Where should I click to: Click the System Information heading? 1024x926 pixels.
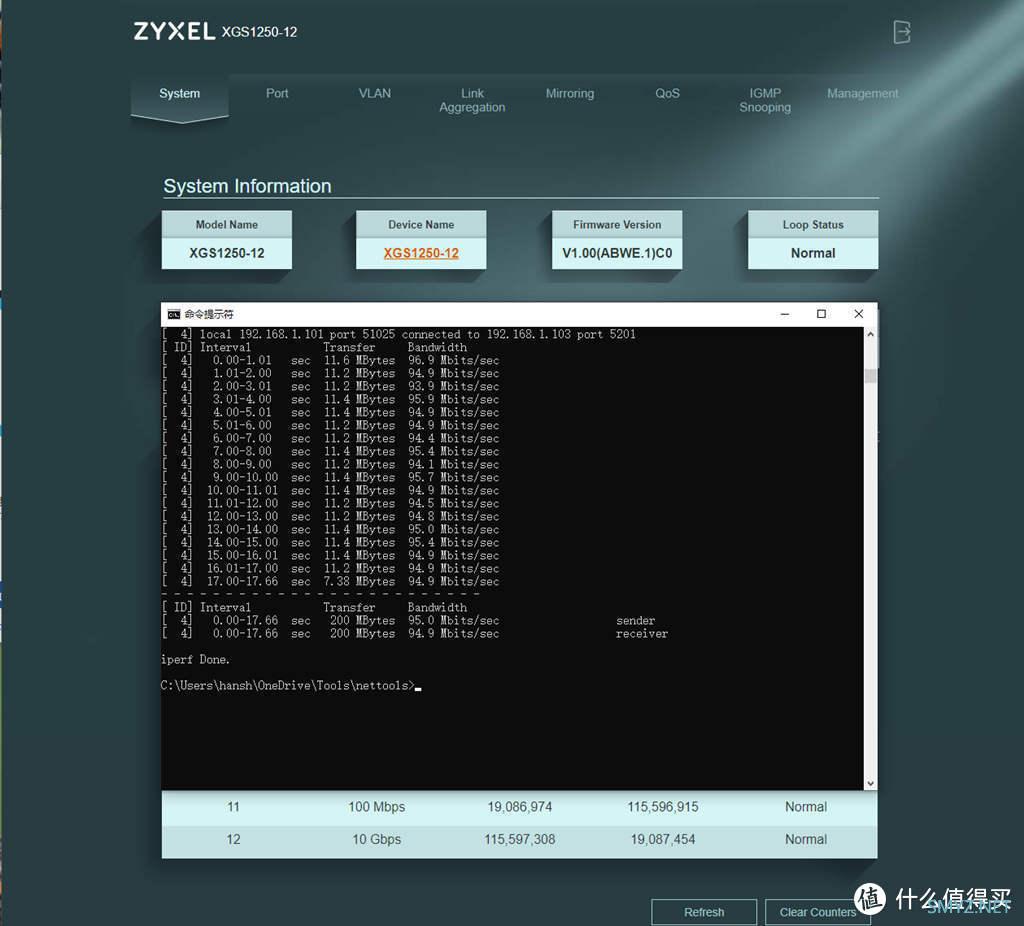248,186
